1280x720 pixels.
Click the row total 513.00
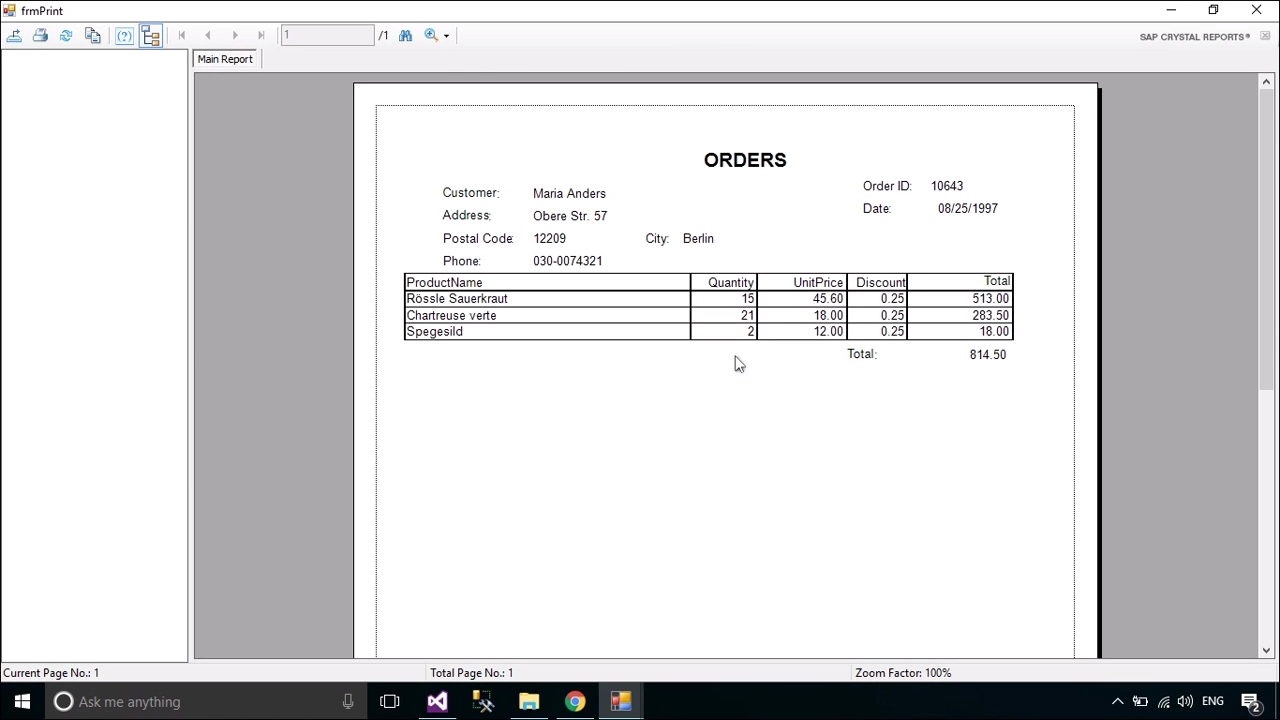(x=990, y=299)
